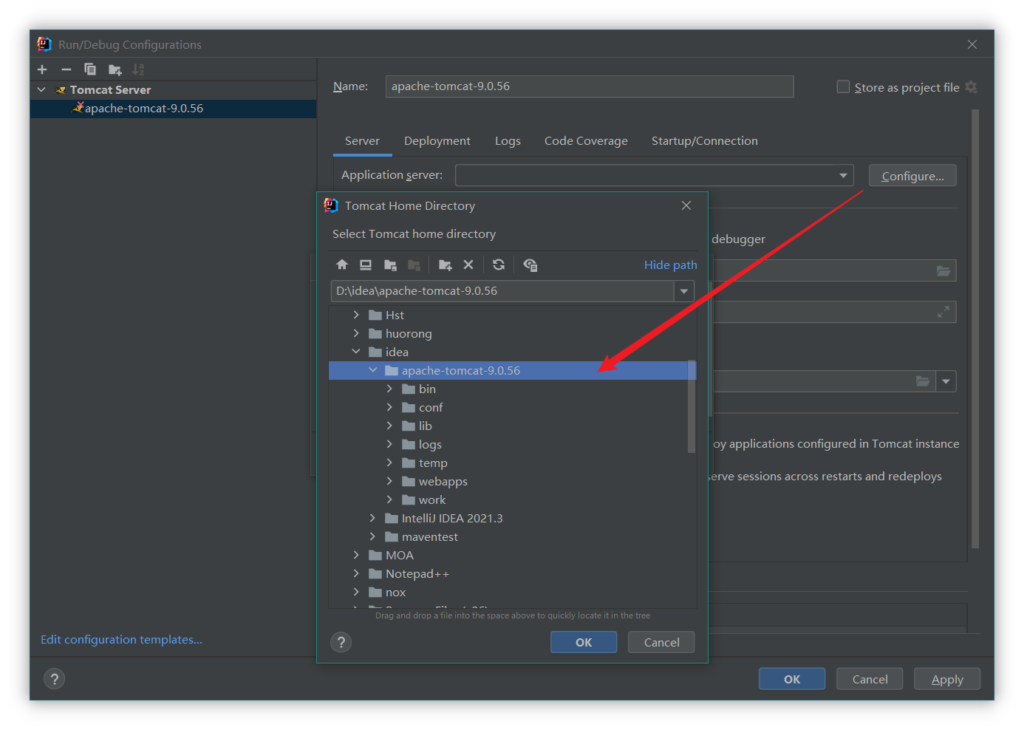Expand the huorong folder
This screenshot has height=730, width=1024.
356,333
